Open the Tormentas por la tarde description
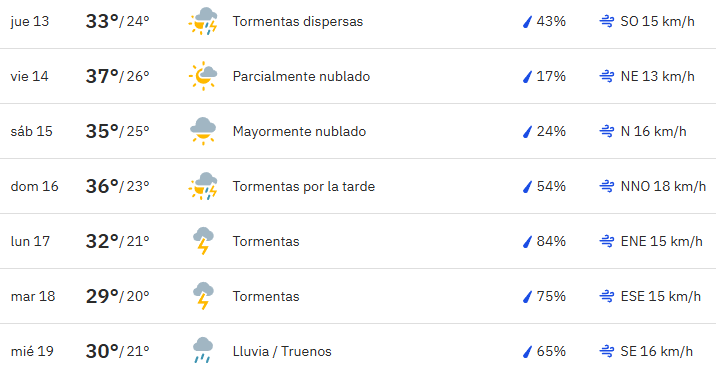Screen dimensions: 716x374 click(304, 186)
